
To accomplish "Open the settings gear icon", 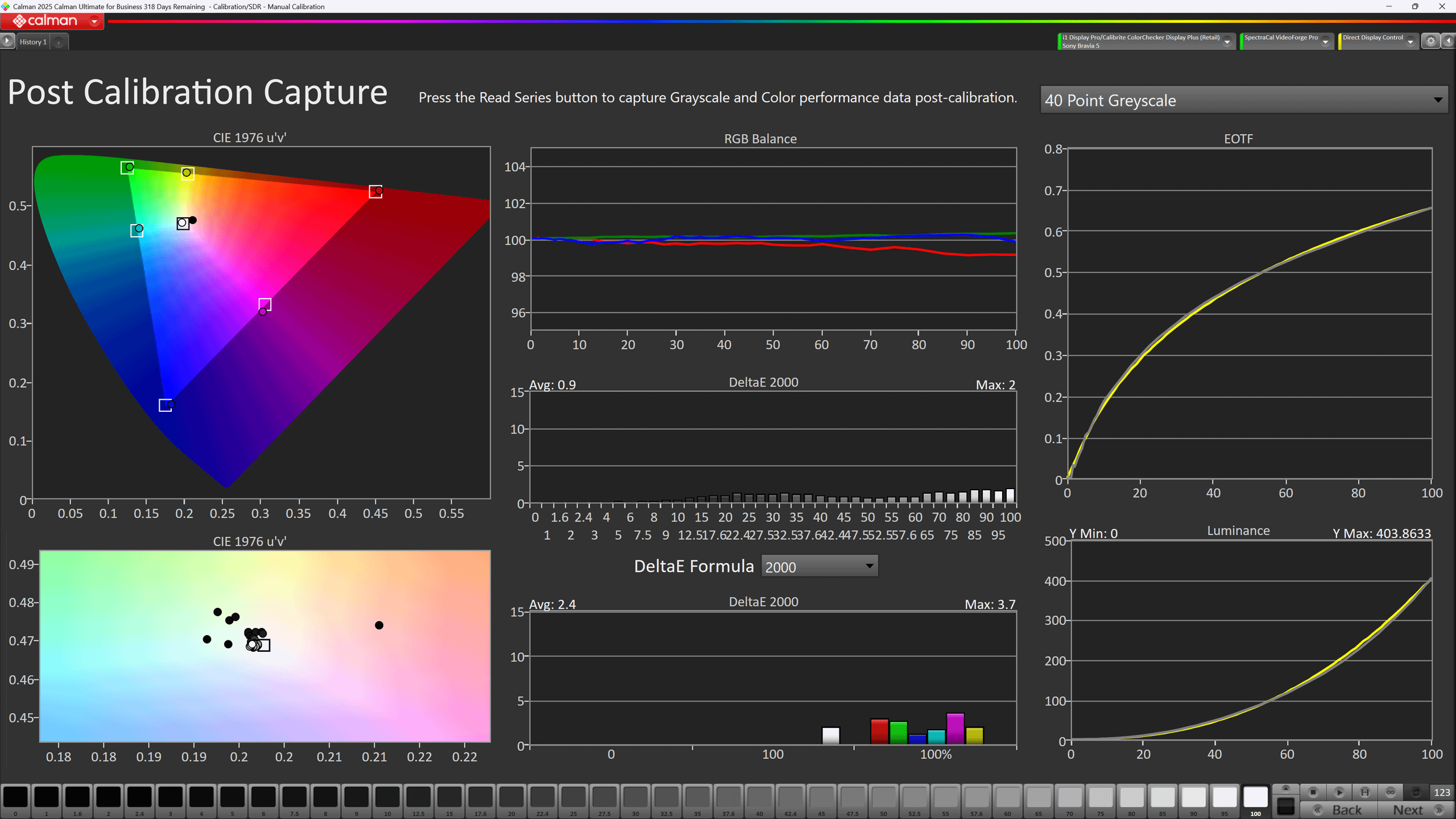I will coord(1431,41).
